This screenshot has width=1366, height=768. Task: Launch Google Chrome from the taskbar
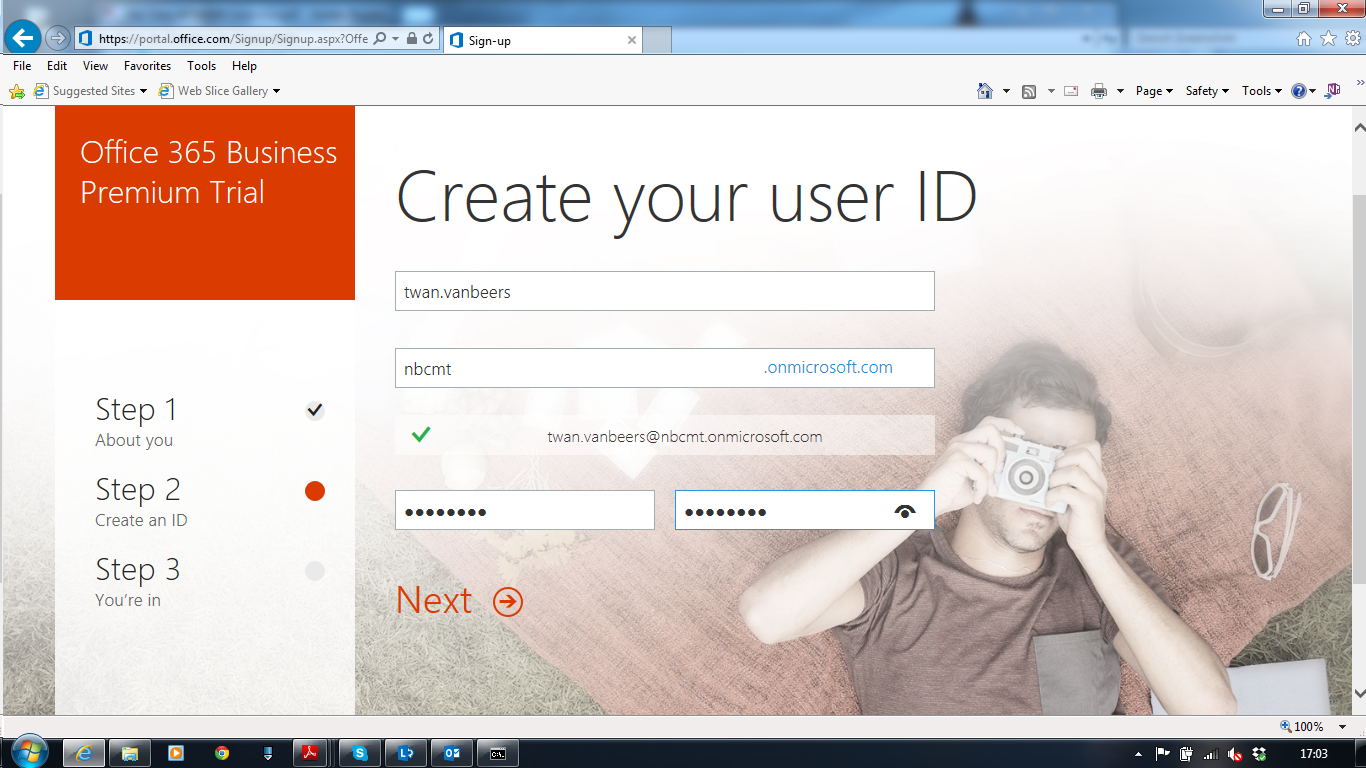[222, 753]
